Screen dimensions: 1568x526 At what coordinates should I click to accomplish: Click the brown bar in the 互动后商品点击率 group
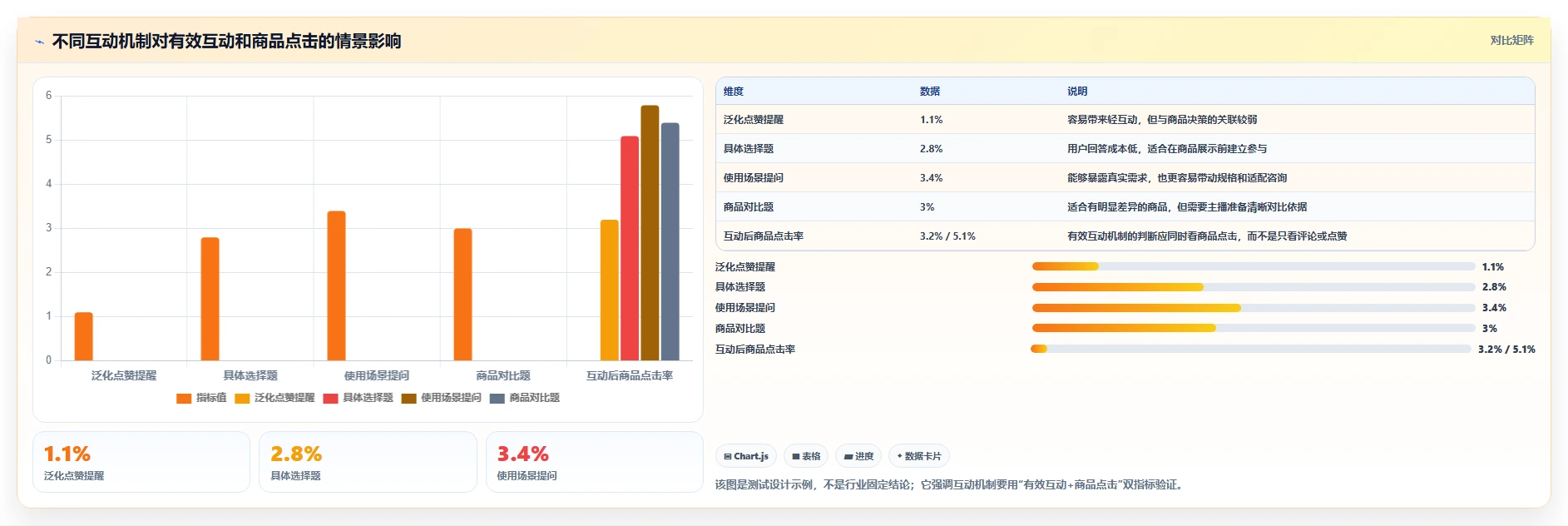coord(650,233)
